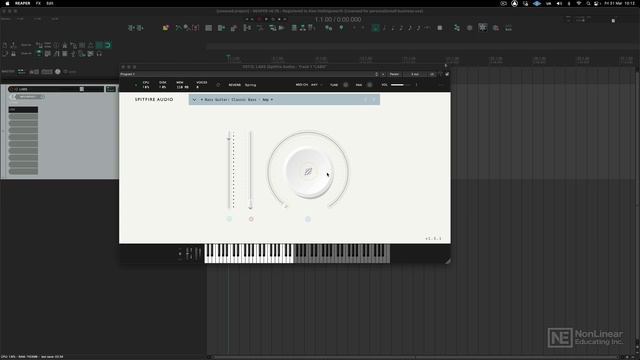
Task: Click the blue dot under the big knob
Action: 308,219
